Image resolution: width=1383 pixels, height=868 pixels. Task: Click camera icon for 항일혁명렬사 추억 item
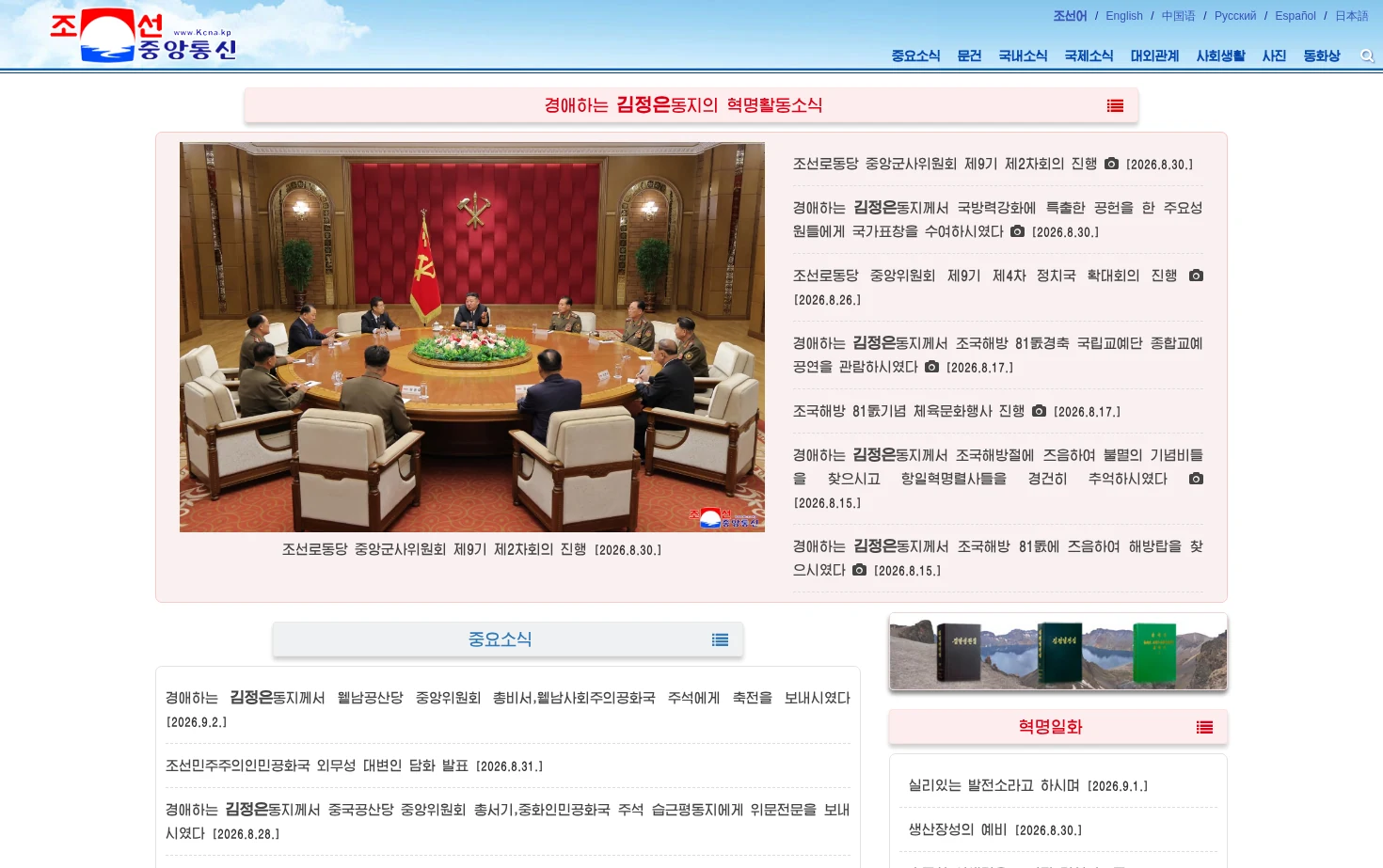(1196, 479)
